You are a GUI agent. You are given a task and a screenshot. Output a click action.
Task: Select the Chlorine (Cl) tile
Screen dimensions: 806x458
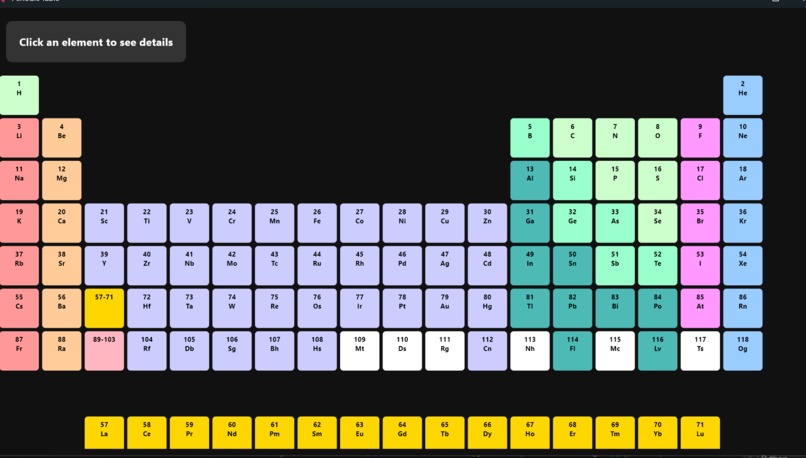700,180
